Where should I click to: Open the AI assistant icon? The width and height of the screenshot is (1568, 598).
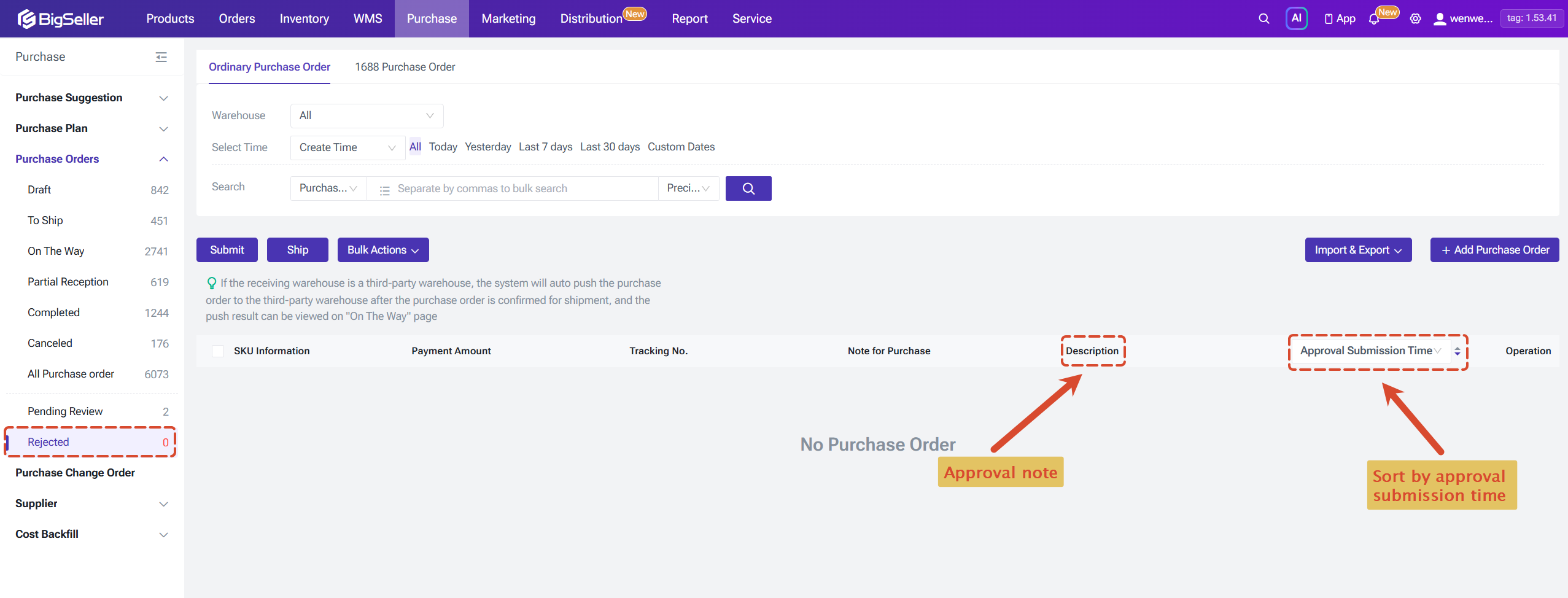[1296, 18]
